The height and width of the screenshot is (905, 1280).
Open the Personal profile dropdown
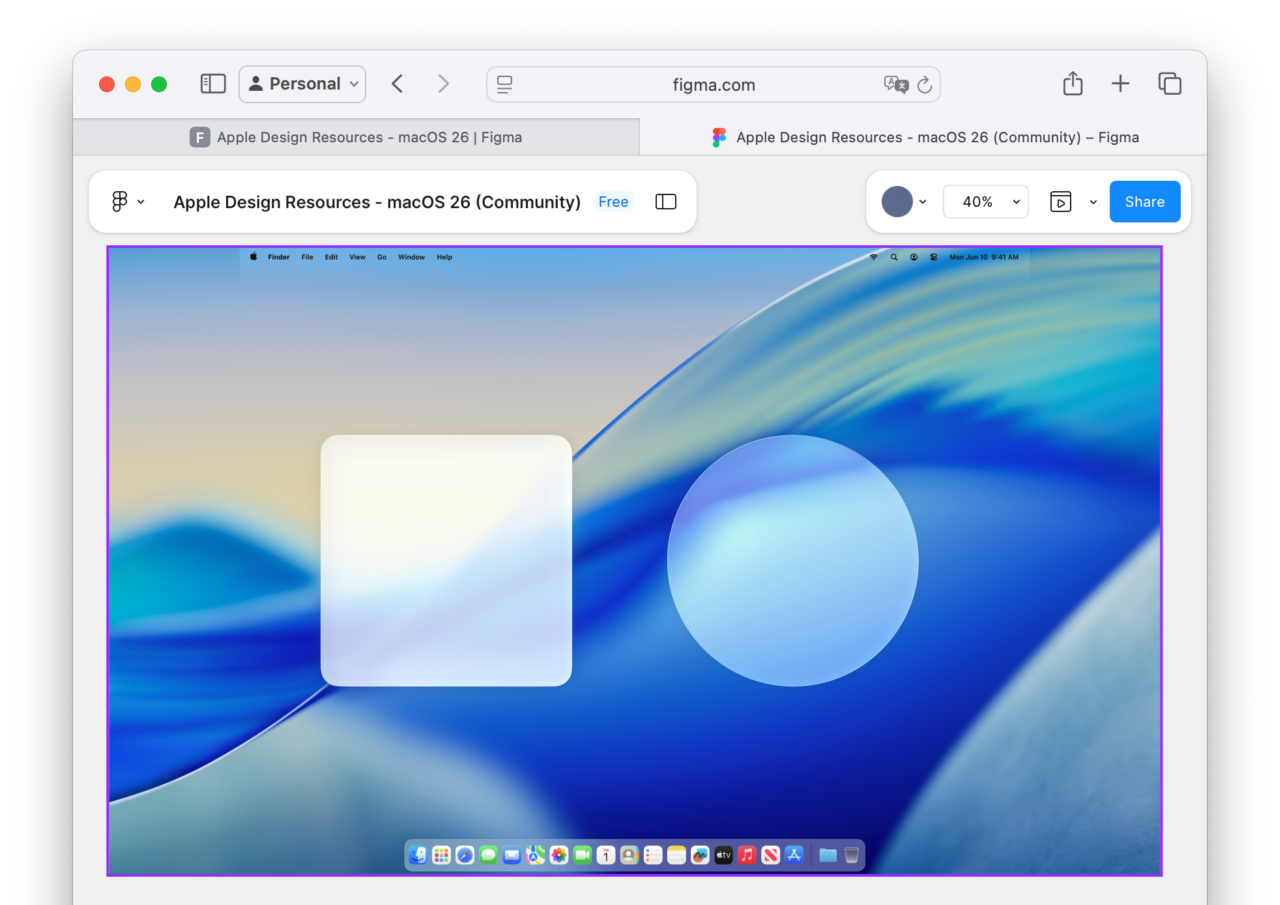coord(302,84)
